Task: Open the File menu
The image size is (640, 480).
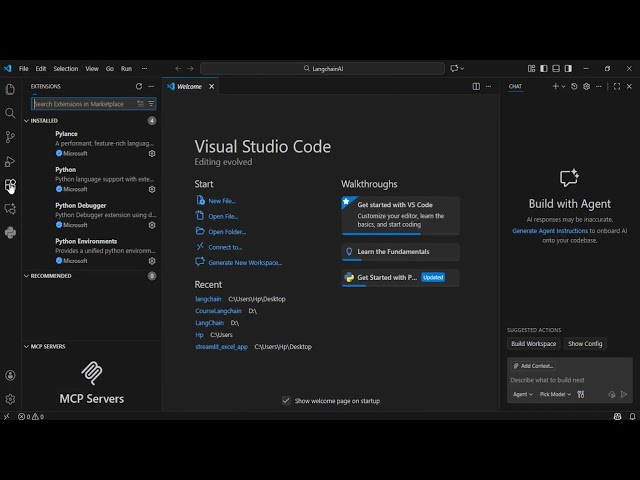Action: tap(24, 69)
